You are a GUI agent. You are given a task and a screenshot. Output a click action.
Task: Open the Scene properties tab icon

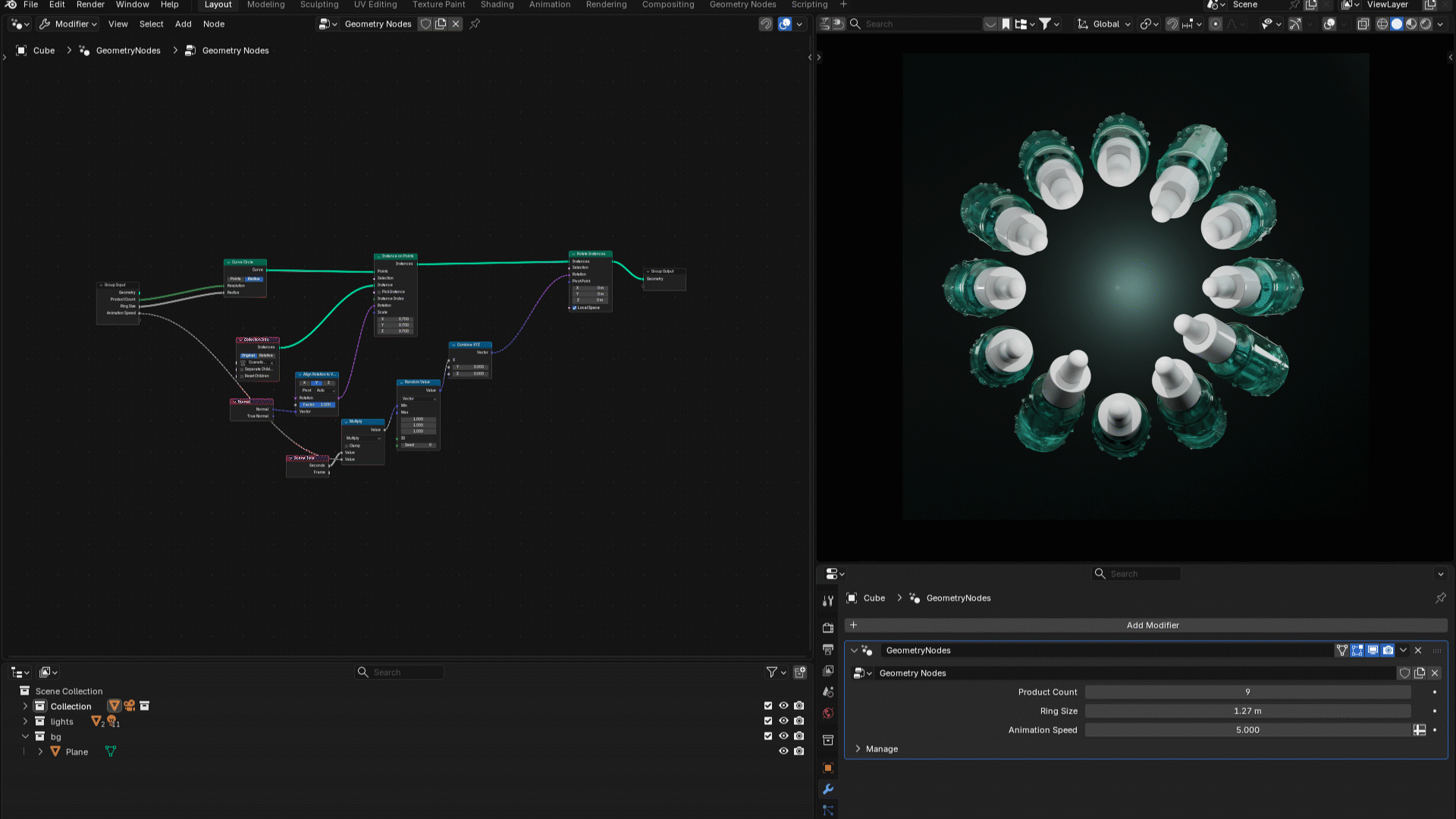pyautogui.click(x=828, y=692)
